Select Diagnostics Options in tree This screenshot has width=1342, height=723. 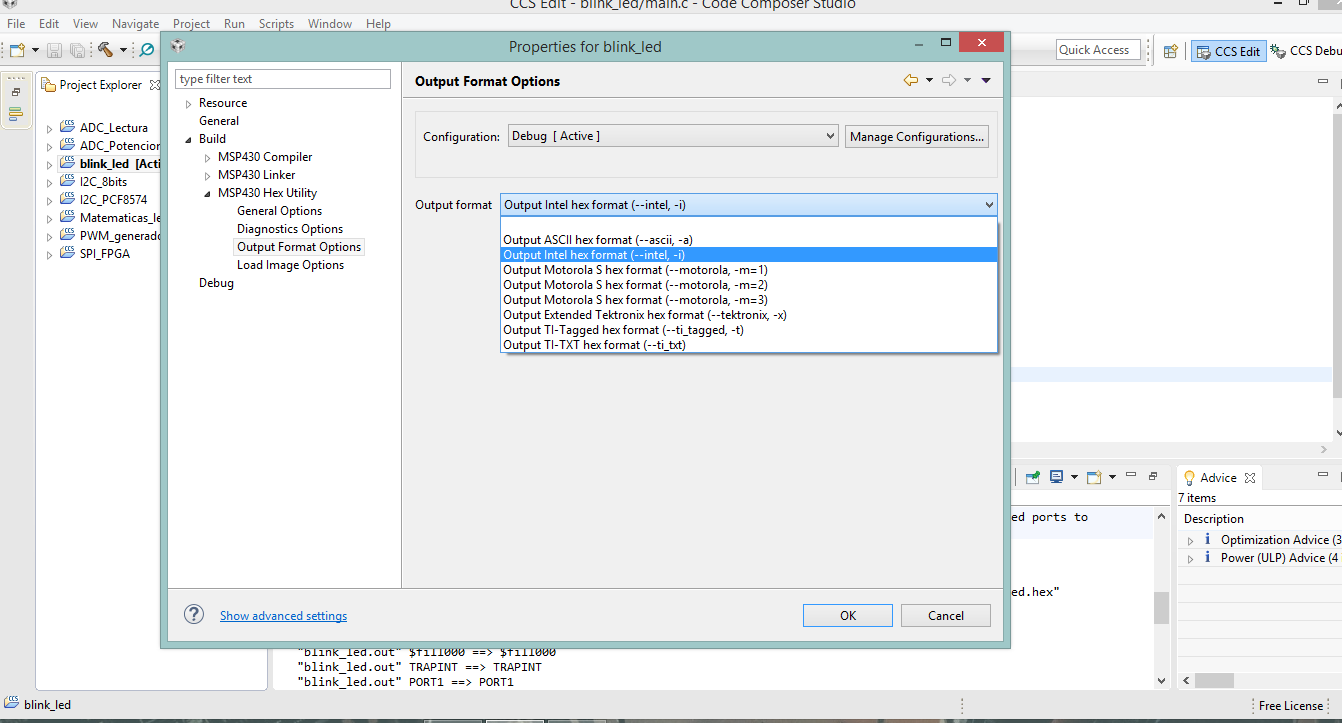tap(290, 229)
